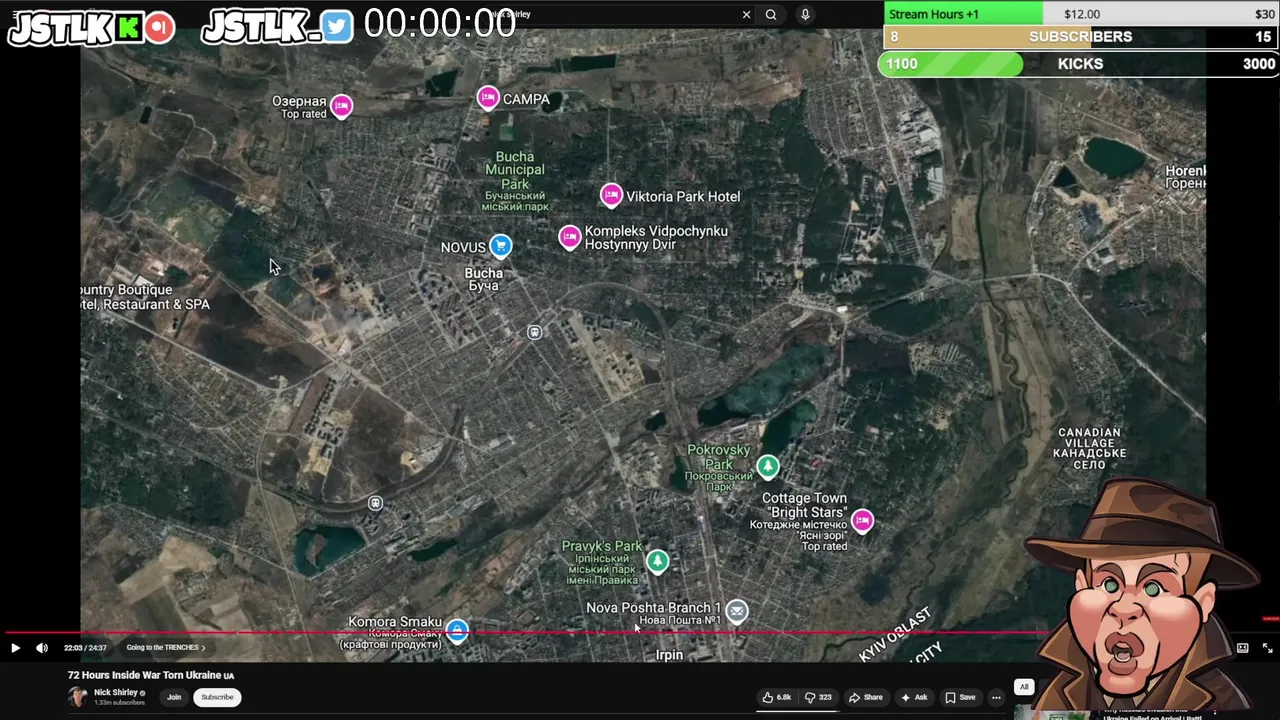Click the Twitter bird icon in overlay
This screenshot has height=720, width=1280.
coord(337,27)
